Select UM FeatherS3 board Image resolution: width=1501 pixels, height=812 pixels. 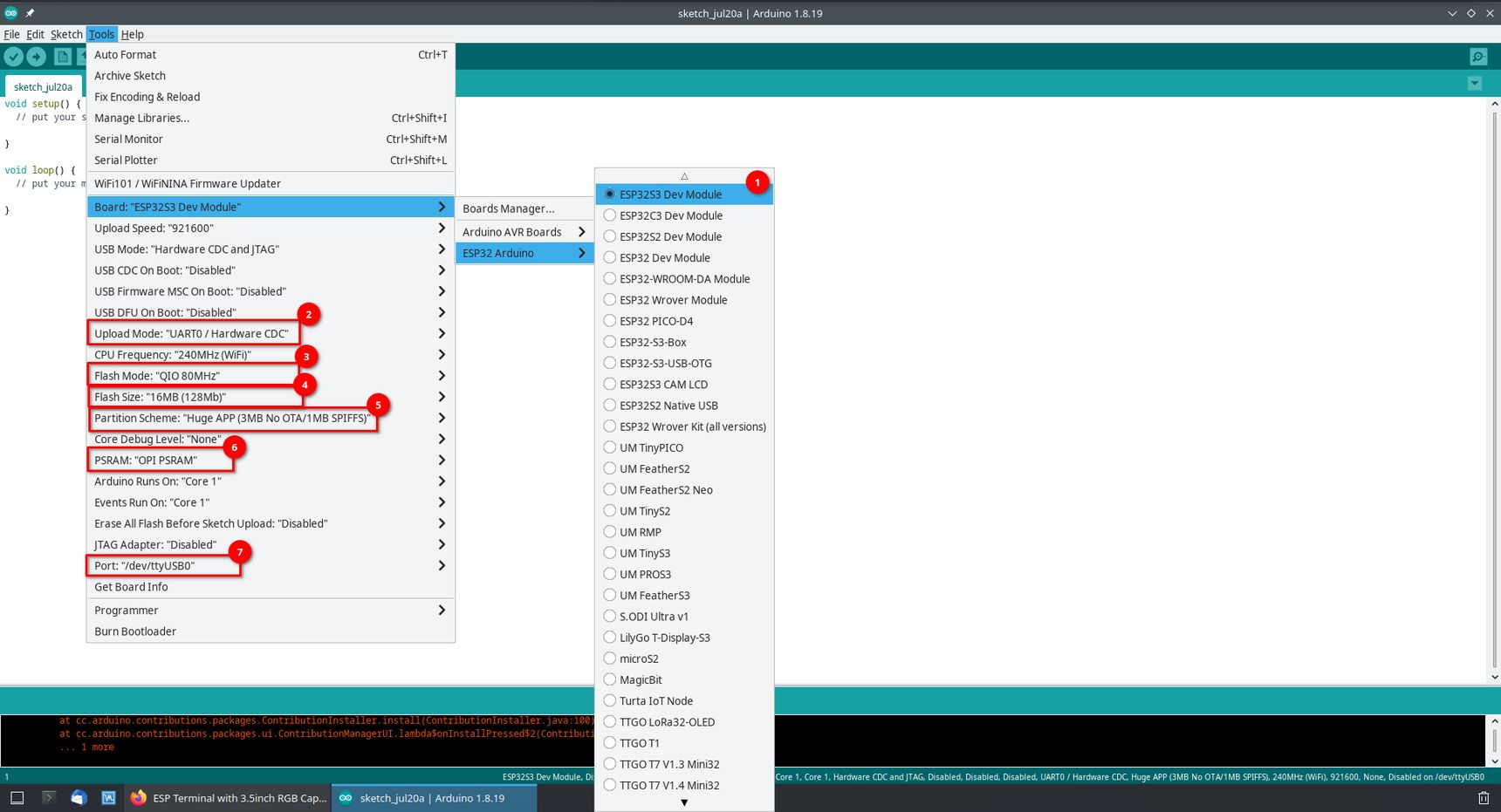coord(684,596)
